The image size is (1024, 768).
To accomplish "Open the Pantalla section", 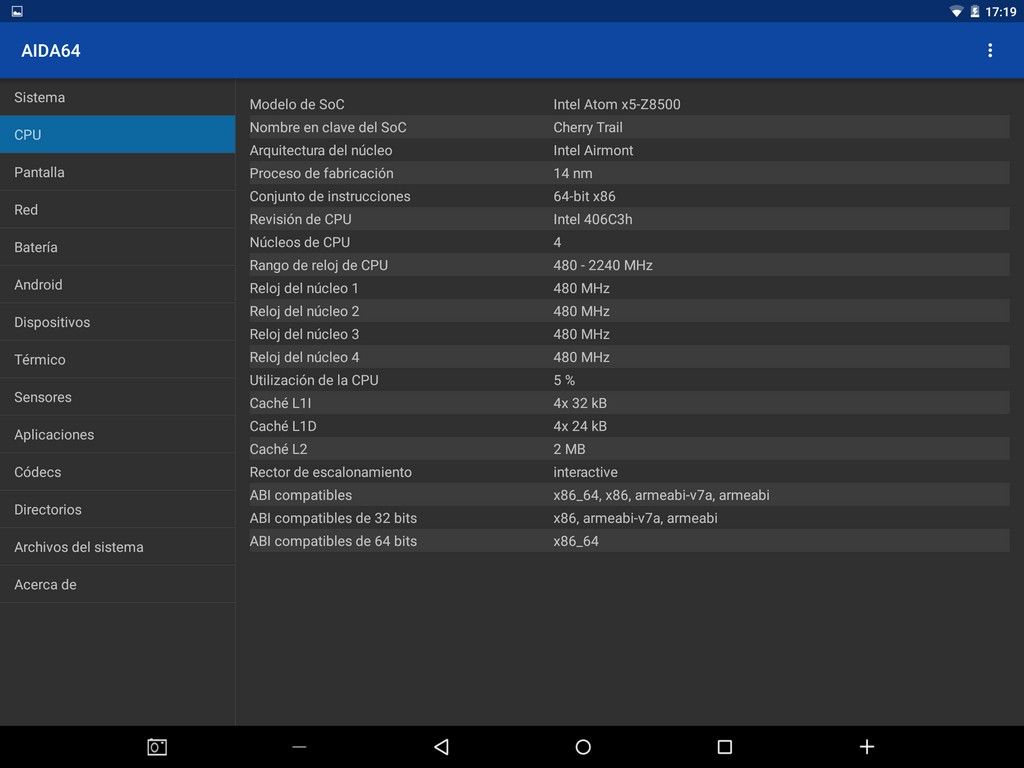I will click(118, 172).
